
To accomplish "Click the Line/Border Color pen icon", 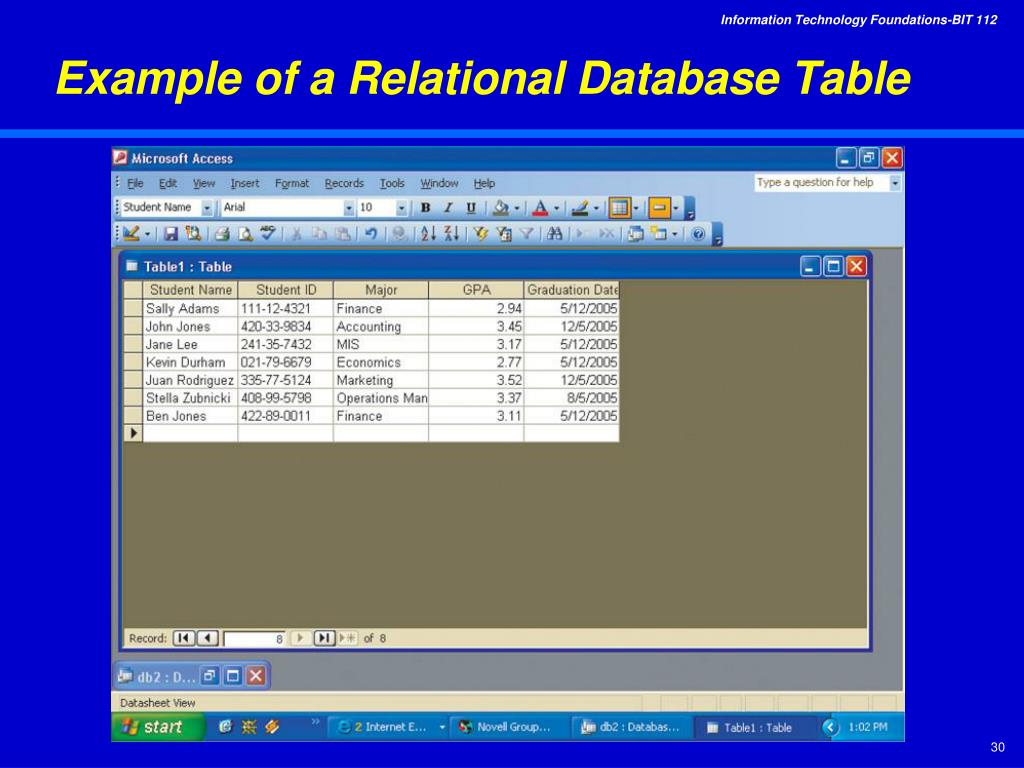I will point(580,208).
